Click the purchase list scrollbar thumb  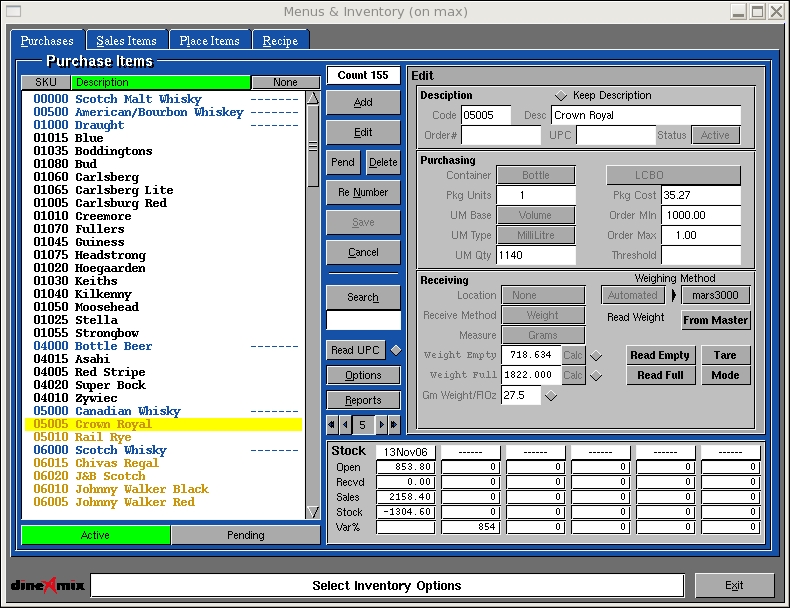coord(313,146)
